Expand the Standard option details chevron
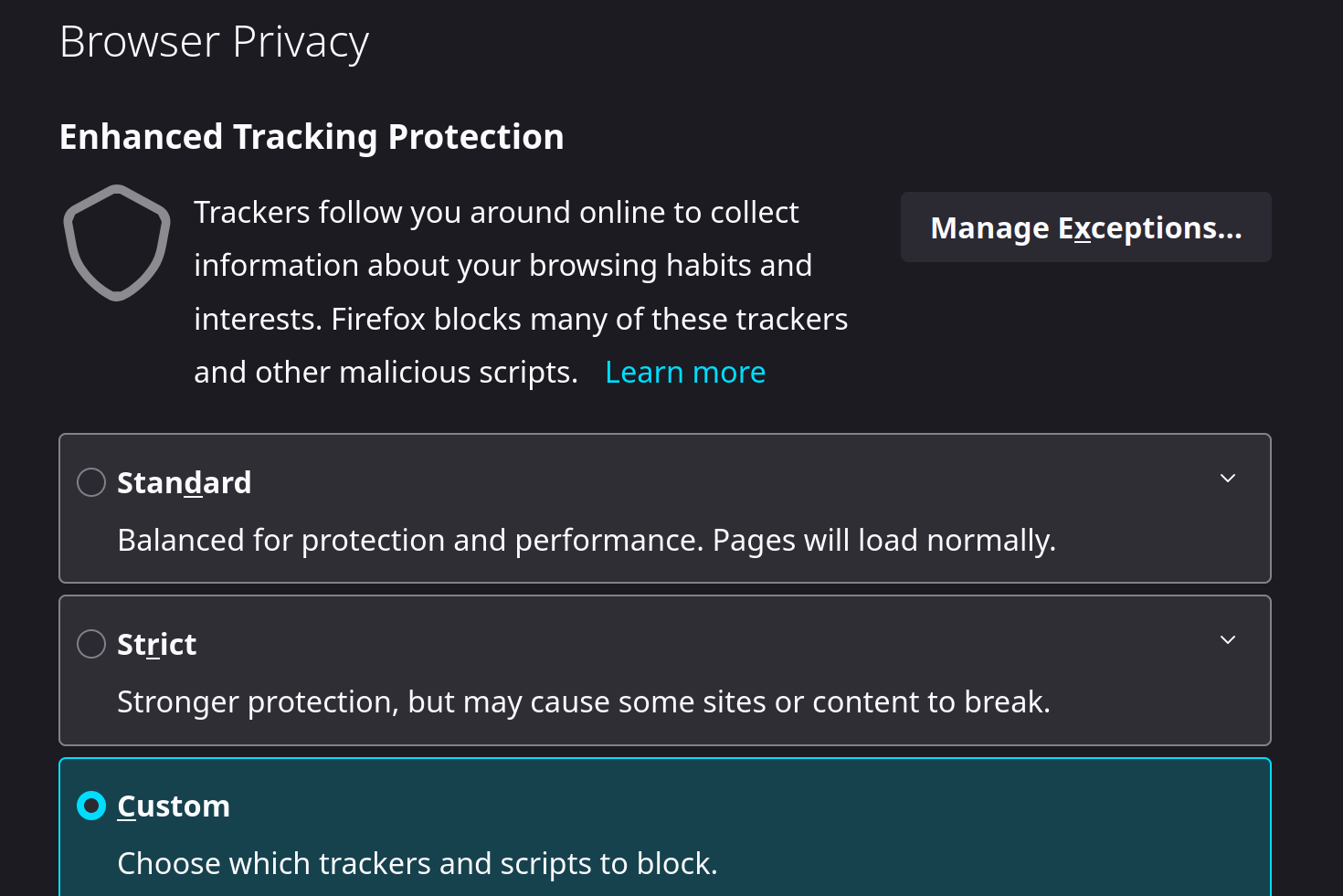The height and width of the screenshot is (896, 1343). 1228,479
